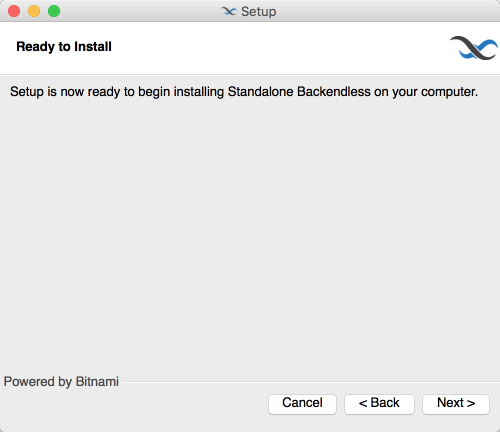This screenshot has width=500, height=432.
Task: Click the ready-to-install message text
Action: [244, 92]
